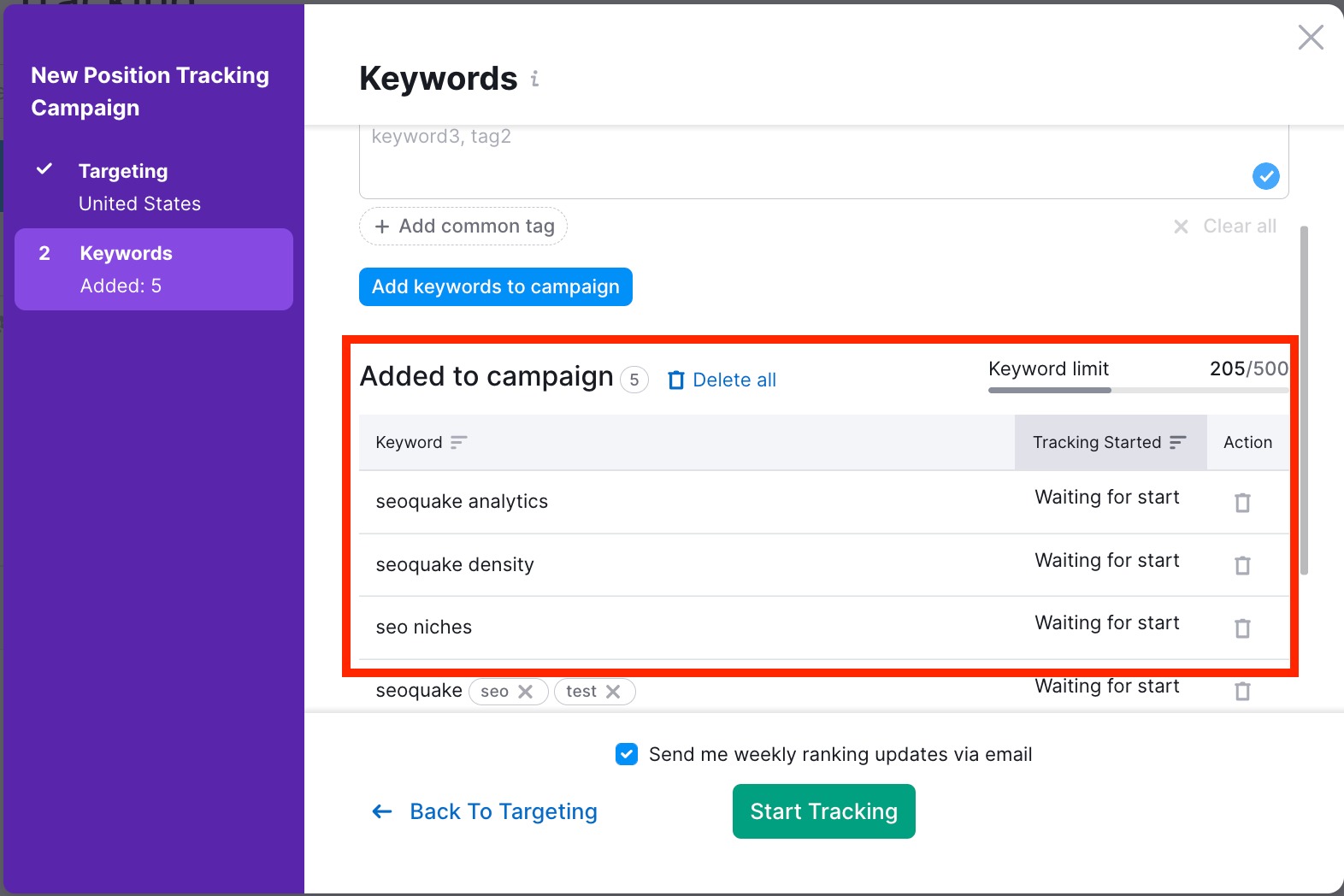
Task: Close the campaign setup dialog
Action: tap(1310, 38)
